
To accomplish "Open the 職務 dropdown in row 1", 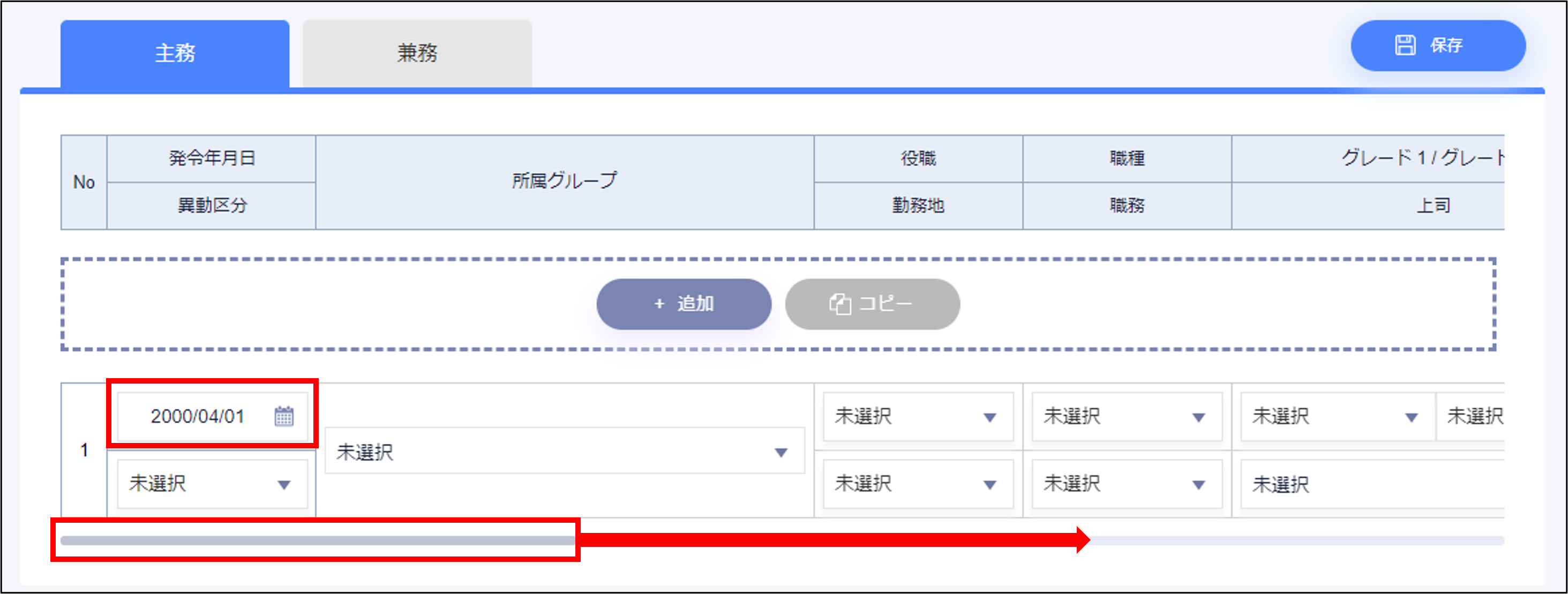I will tap(1126, 484).
